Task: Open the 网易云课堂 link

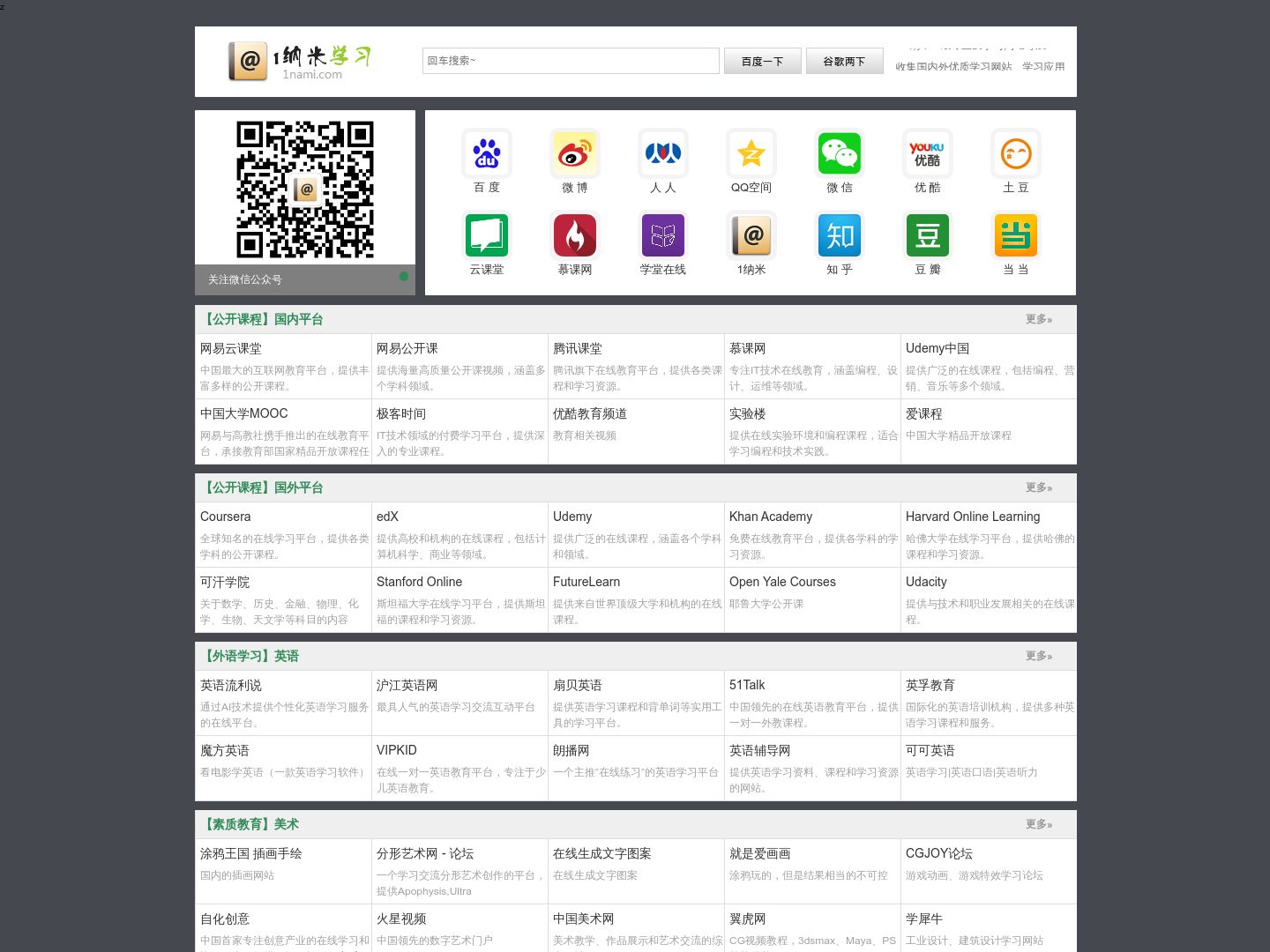Action: tap(231, 348)
